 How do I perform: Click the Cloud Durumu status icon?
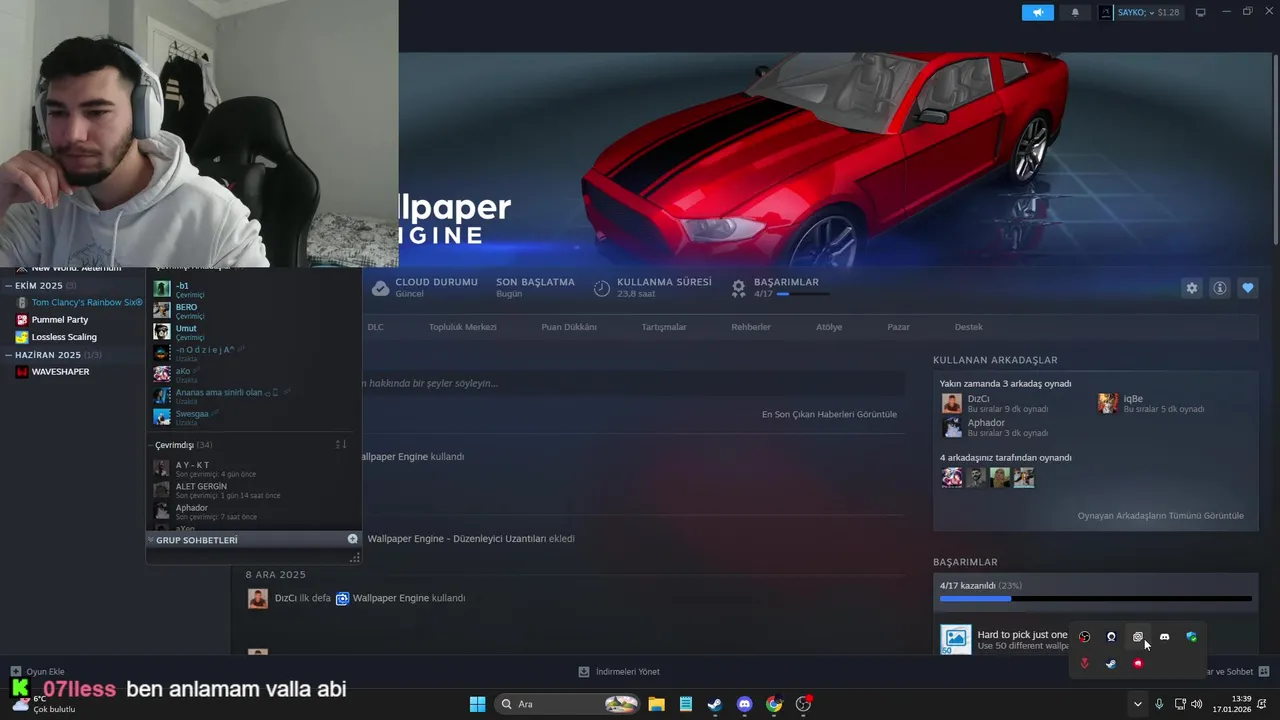click(x=380, y=288)
